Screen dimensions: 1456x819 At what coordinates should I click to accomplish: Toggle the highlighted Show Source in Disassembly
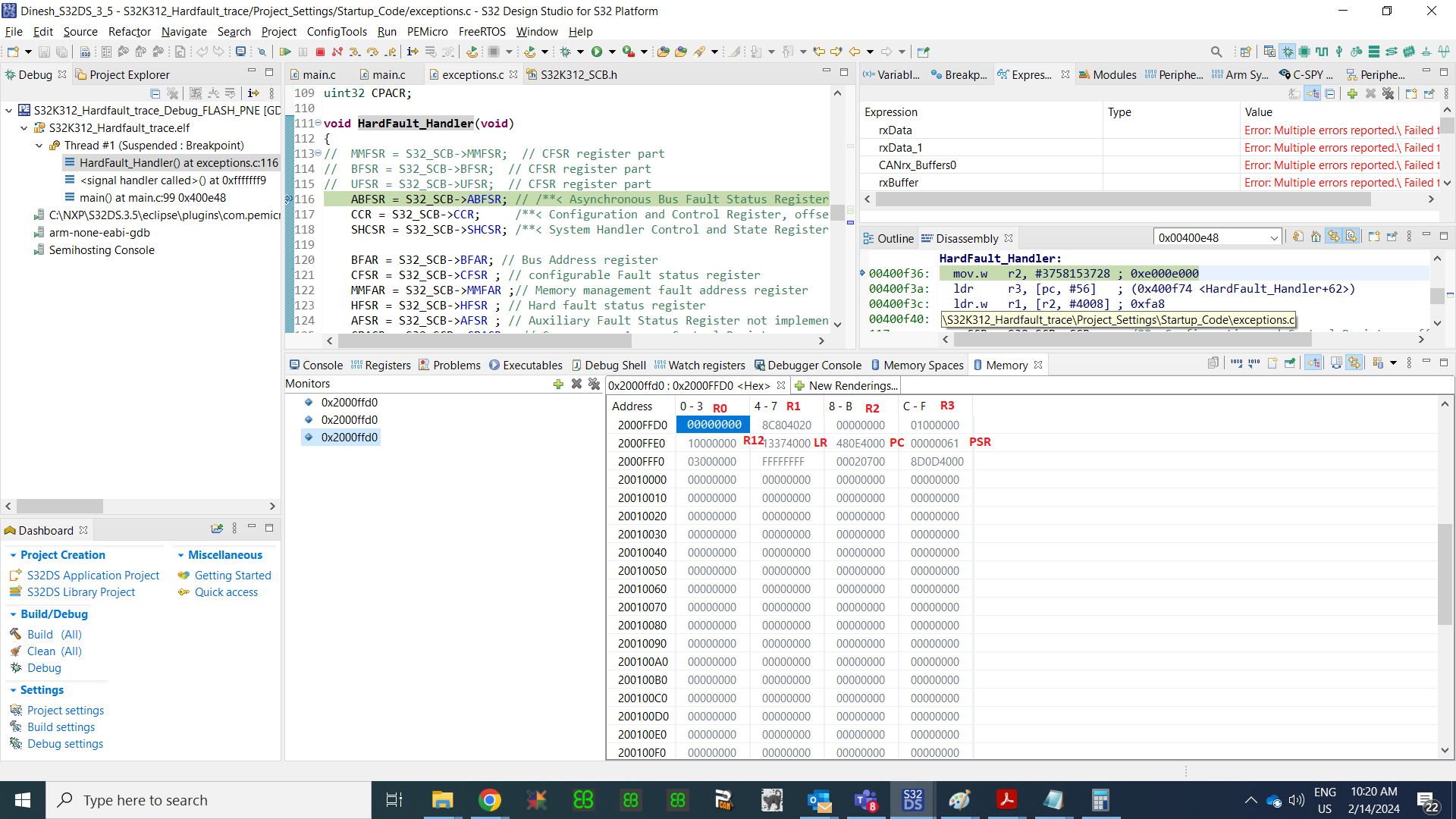point(1351,236)
